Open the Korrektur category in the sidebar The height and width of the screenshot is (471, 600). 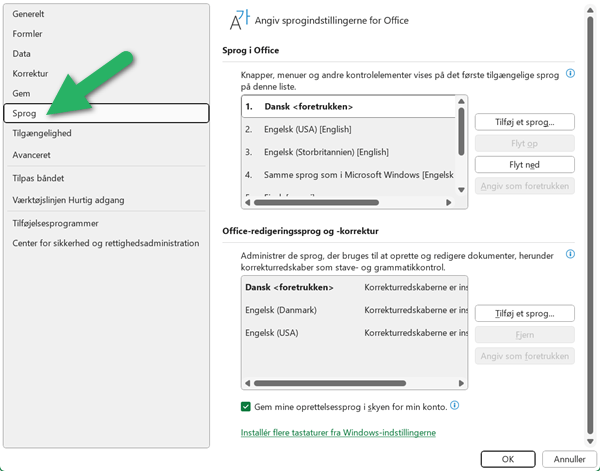(x=105, y=73)
